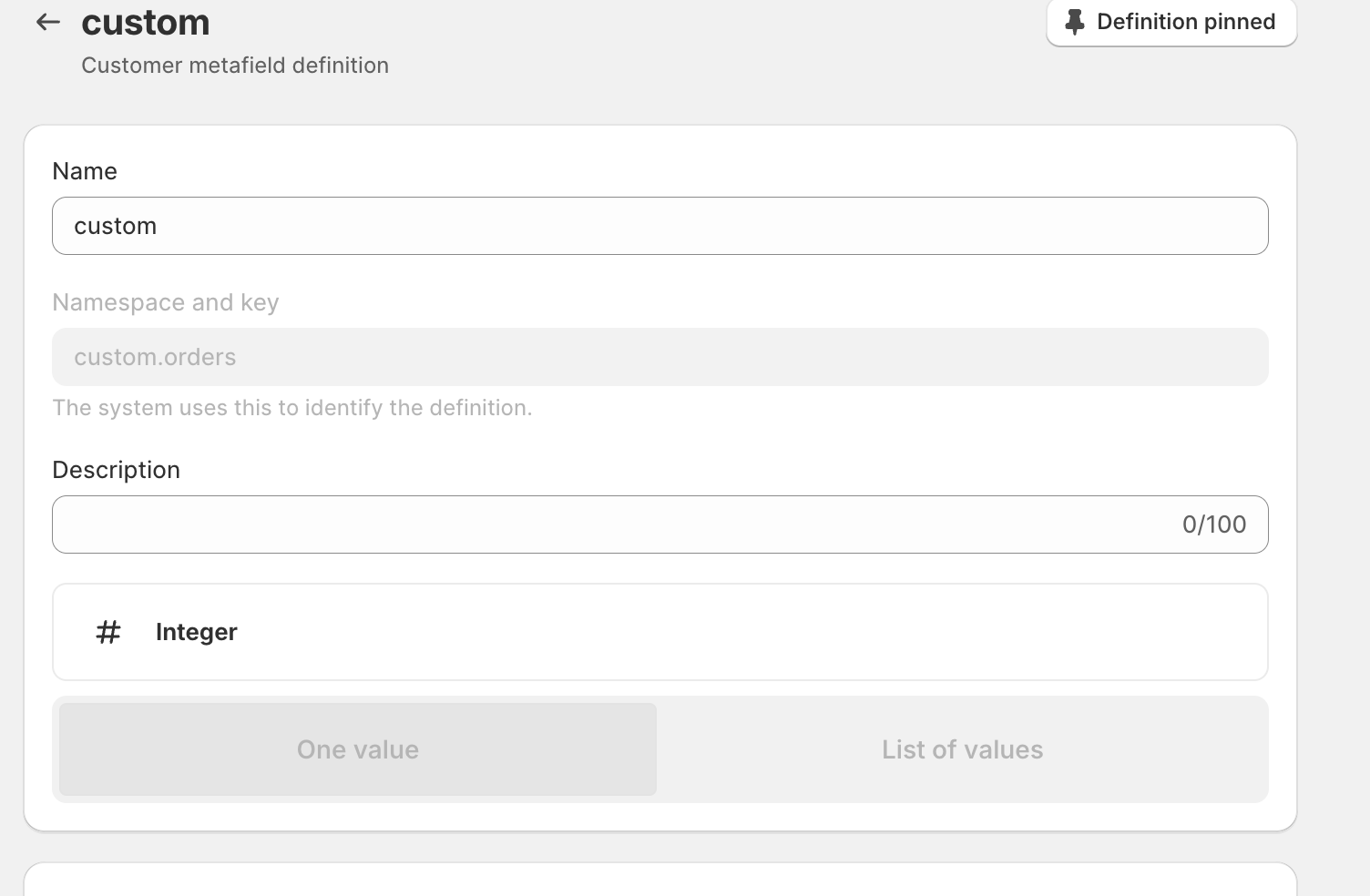Click the hash icon beside Integer

[108, 632]
